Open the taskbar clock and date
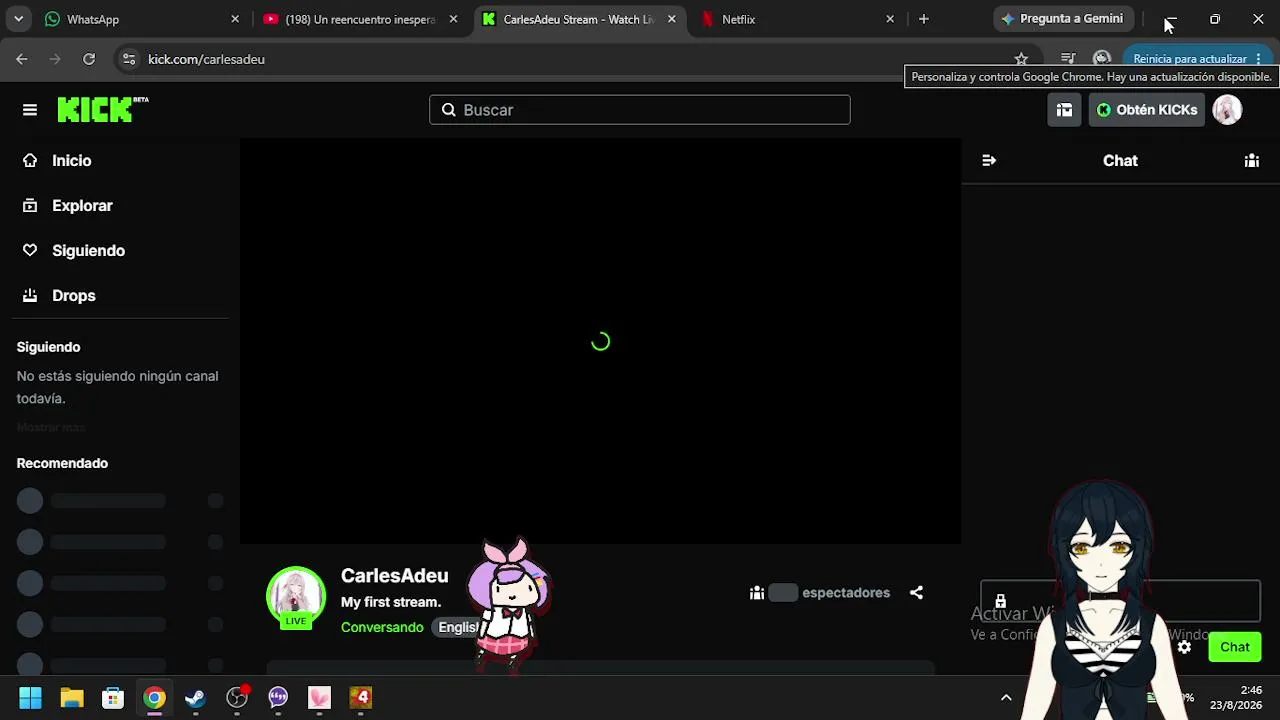 (x=1236, y=697)
